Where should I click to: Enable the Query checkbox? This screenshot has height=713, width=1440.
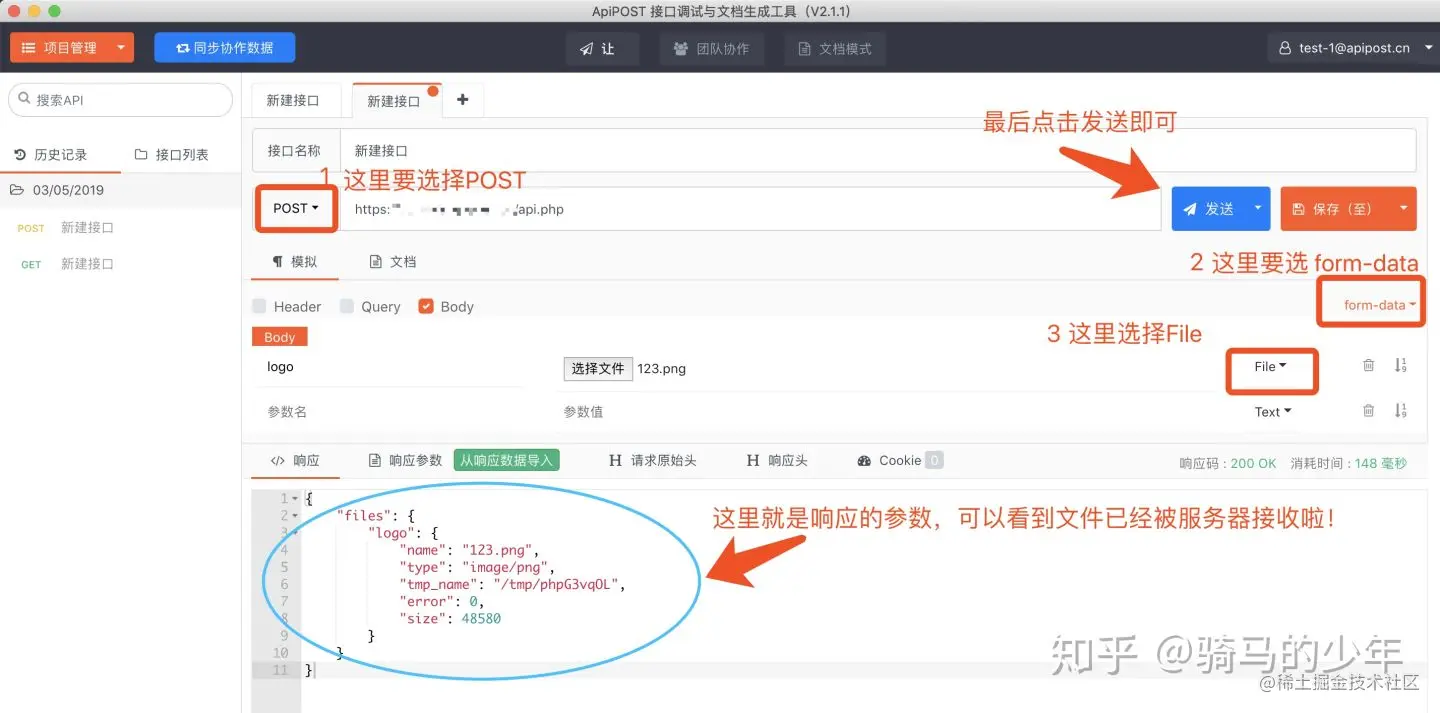coord(347,306)
